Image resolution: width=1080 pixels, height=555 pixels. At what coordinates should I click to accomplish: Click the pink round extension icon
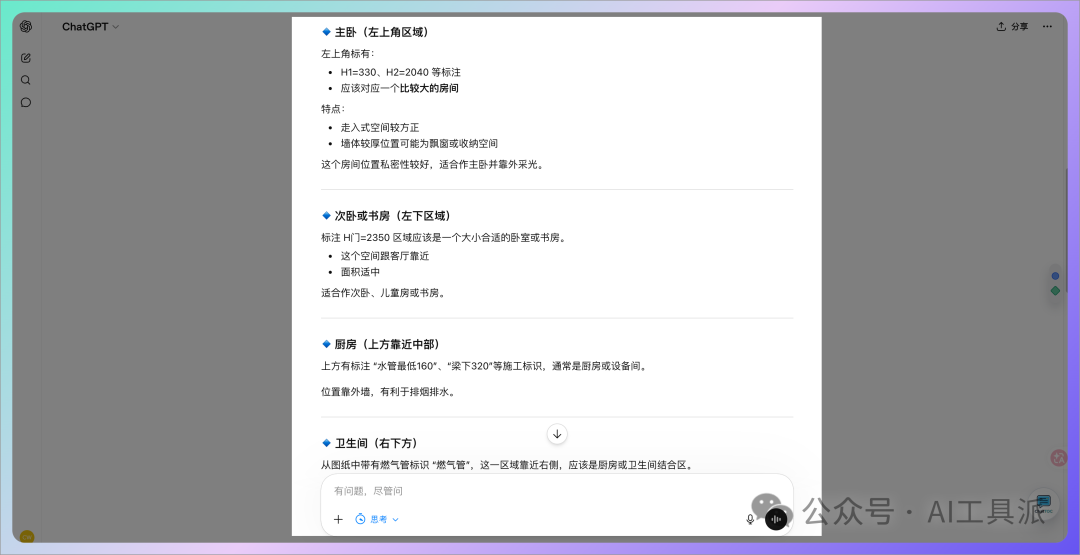click(1059, 457)
